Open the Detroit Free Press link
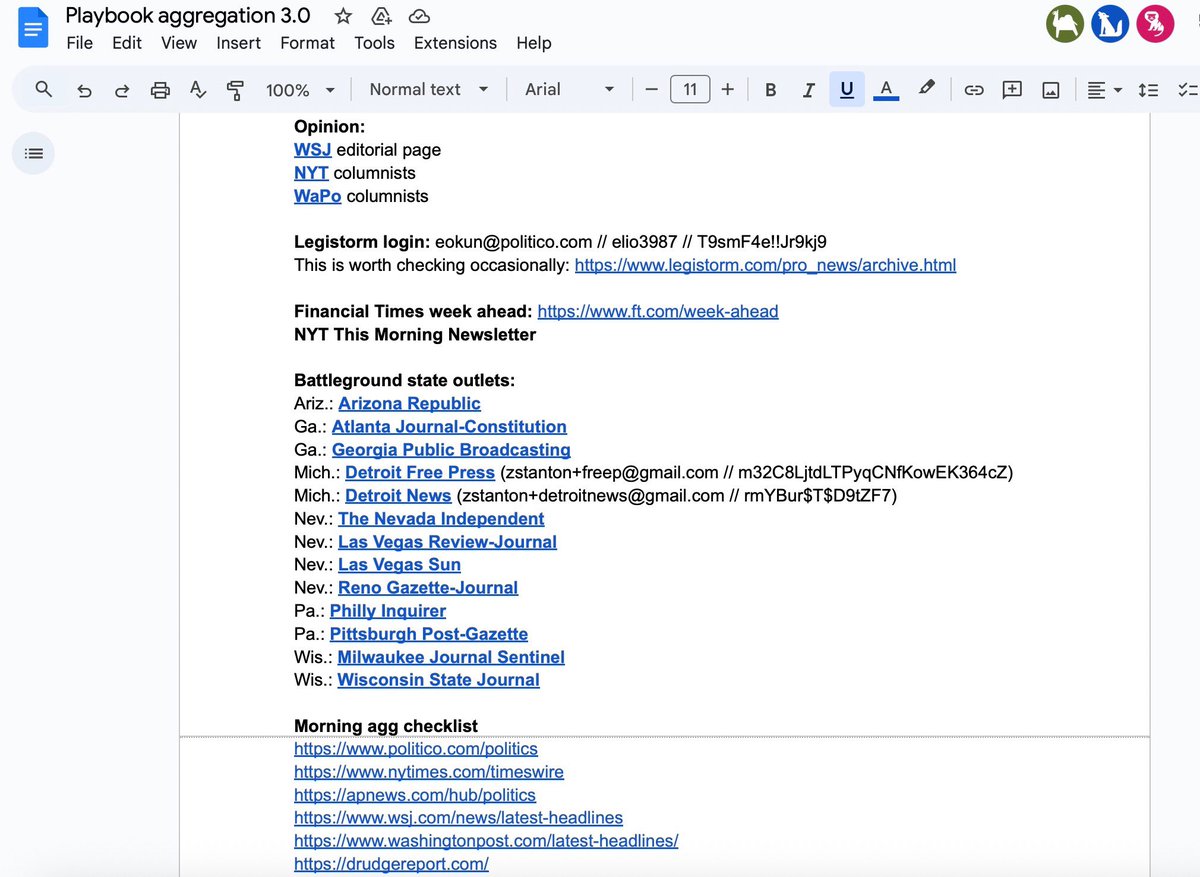Viewport: 1200px width, 877px height. click(x=420, y=472)
